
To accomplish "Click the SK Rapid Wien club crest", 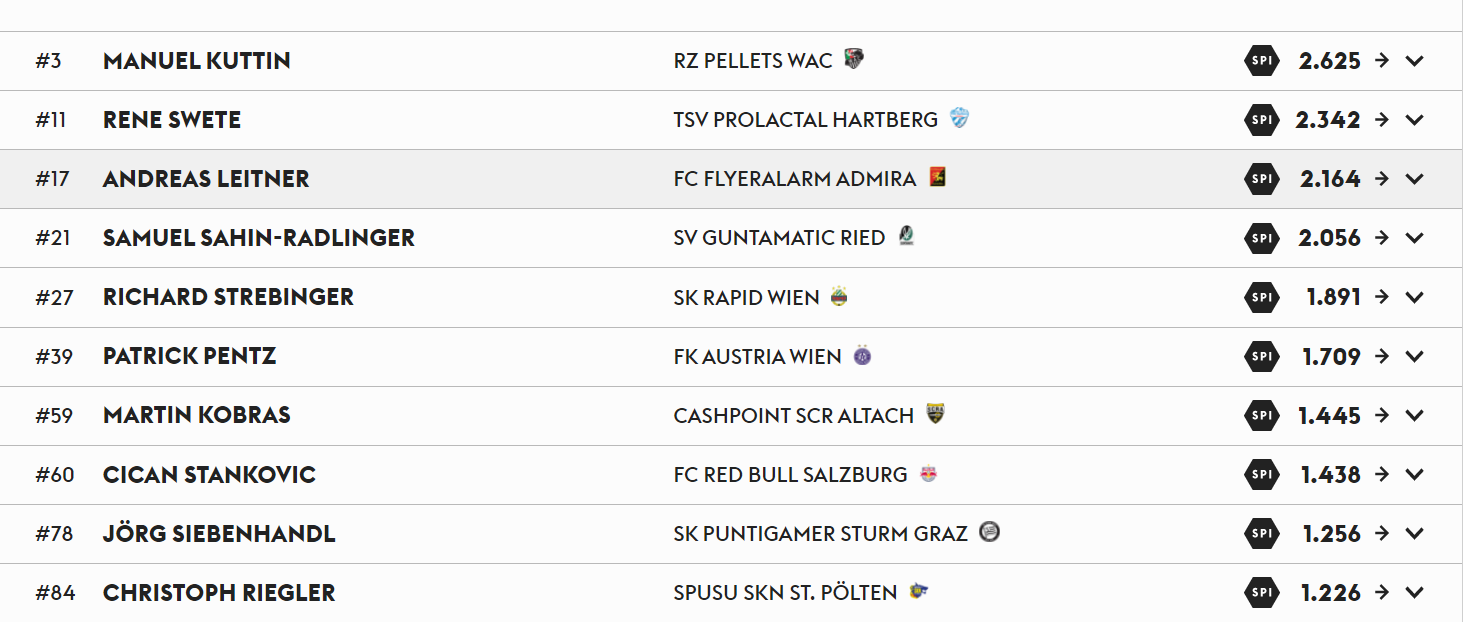I will (x=839, y=296).
